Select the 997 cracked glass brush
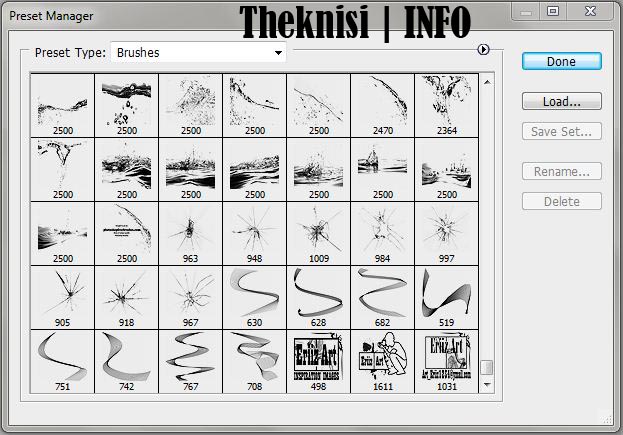This screenshot has width=623, height=435. point(446,233)
